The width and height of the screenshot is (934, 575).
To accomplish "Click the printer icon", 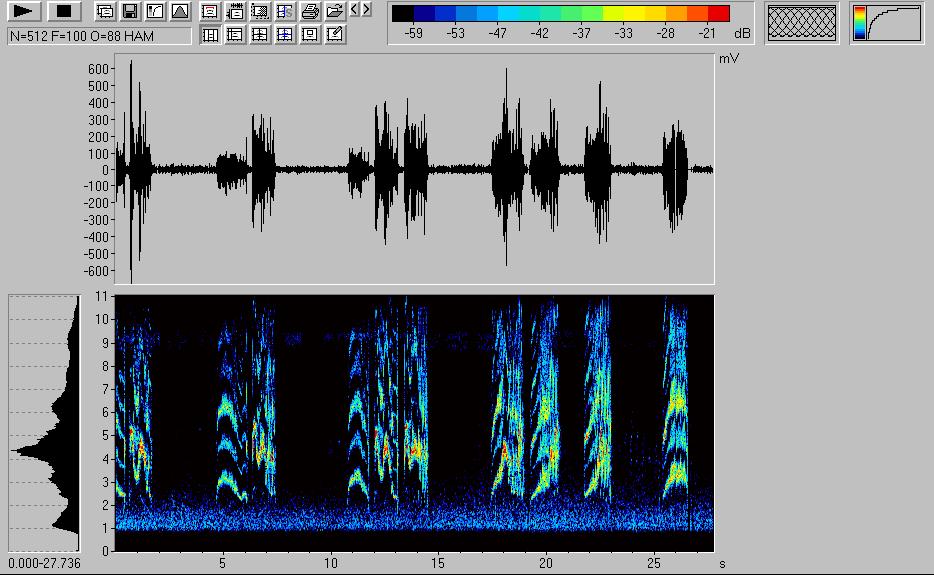I will pos(310,12).
